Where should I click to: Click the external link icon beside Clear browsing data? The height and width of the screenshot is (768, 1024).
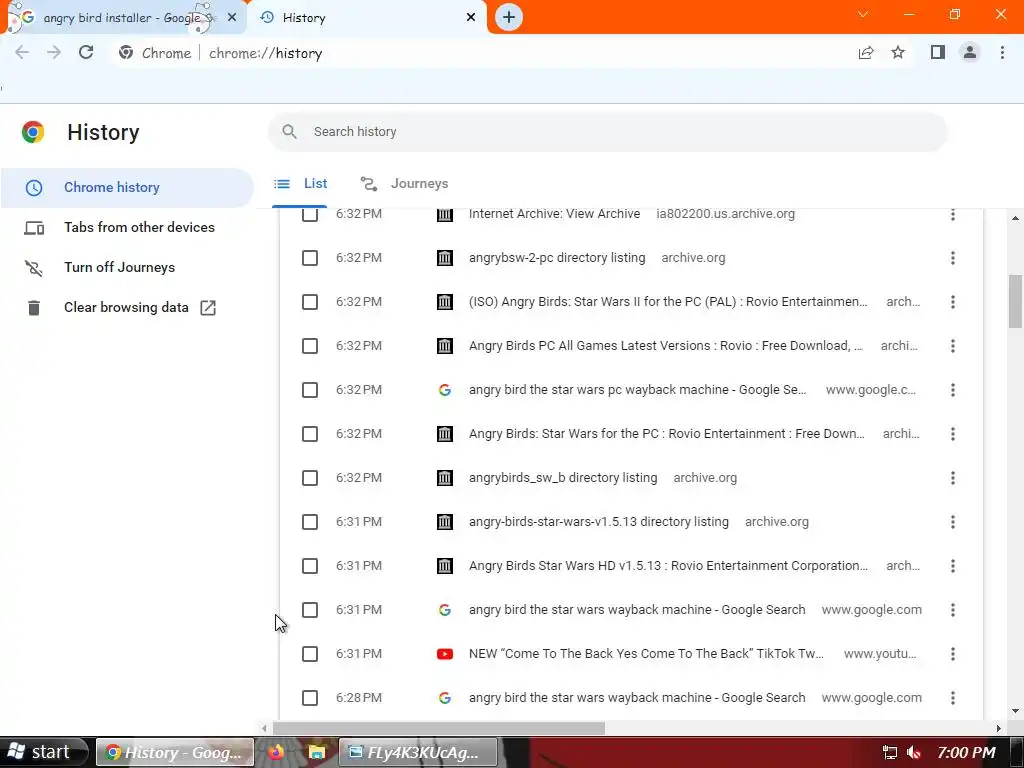pyautogui.click(x=208, y=308)
